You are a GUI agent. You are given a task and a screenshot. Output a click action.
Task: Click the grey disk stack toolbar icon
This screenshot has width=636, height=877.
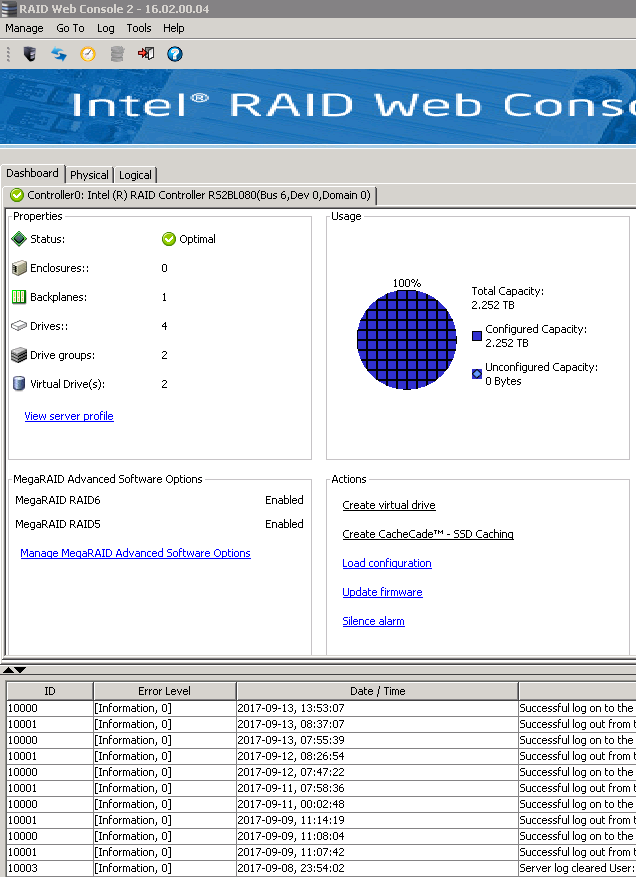[x=117, y=54]
